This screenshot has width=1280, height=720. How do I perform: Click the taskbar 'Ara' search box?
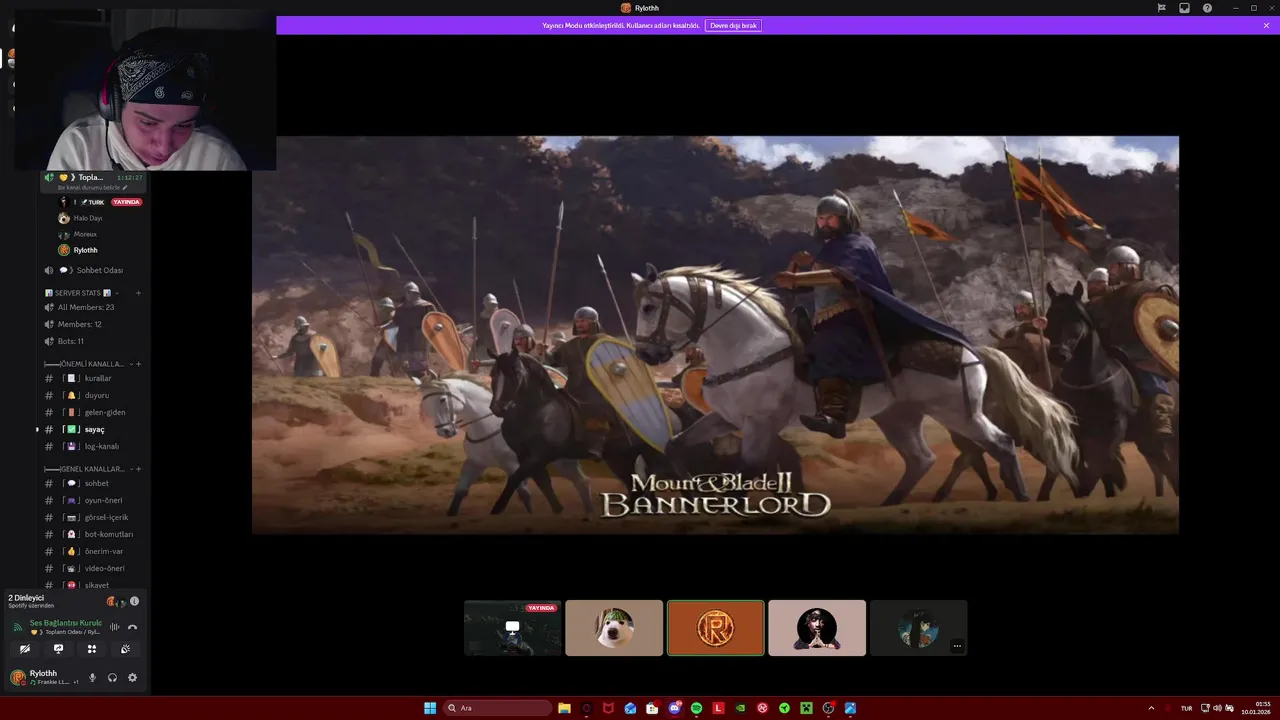tap(498, 708)
